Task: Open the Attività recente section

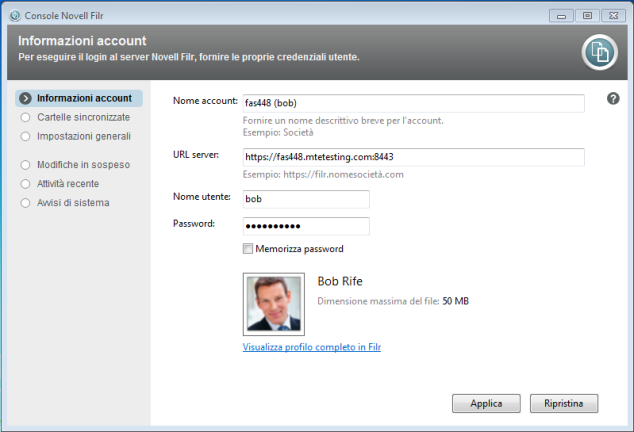Action: (x=60, y=184)
